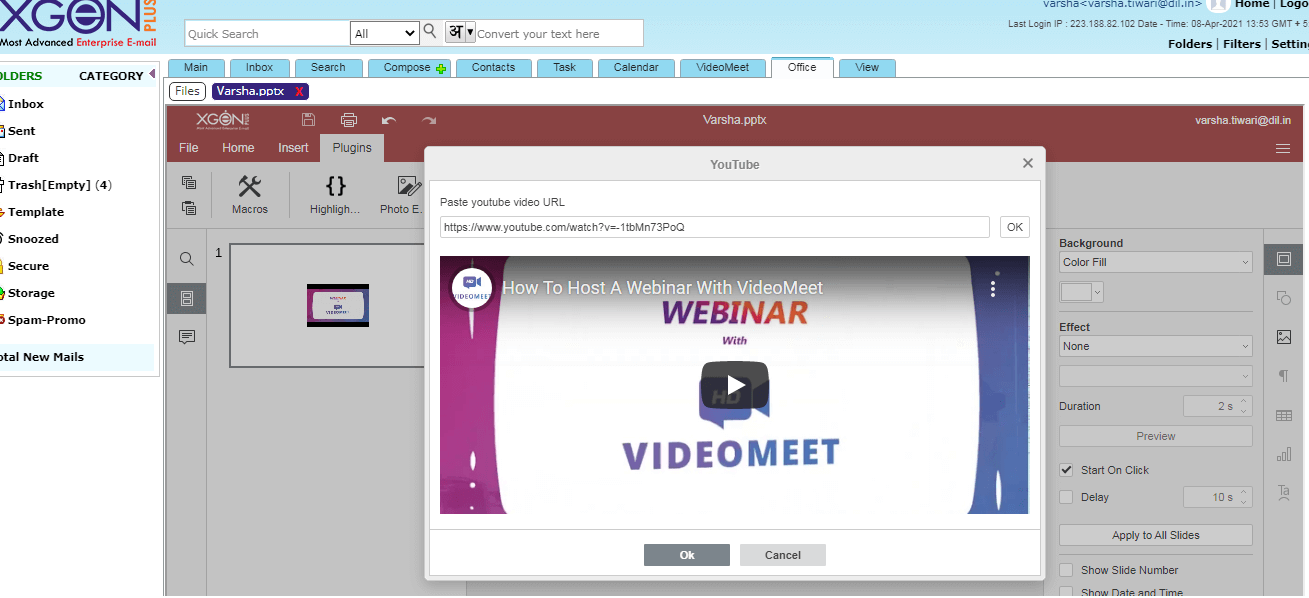Screen dimensions: 1309x598
Task: Enable the Delay checkbox
Action: (1067, 497)
